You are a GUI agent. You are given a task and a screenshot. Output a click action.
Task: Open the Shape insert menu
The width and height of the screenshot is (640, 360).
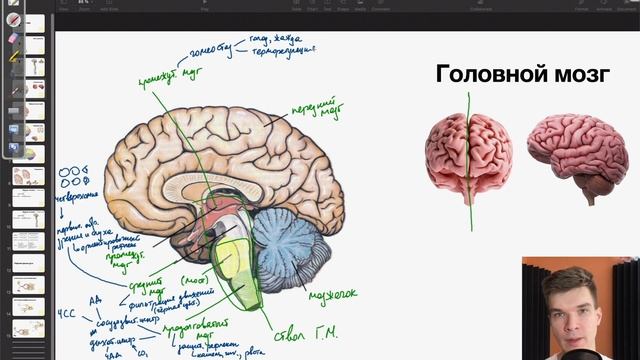tap(343, 5)
